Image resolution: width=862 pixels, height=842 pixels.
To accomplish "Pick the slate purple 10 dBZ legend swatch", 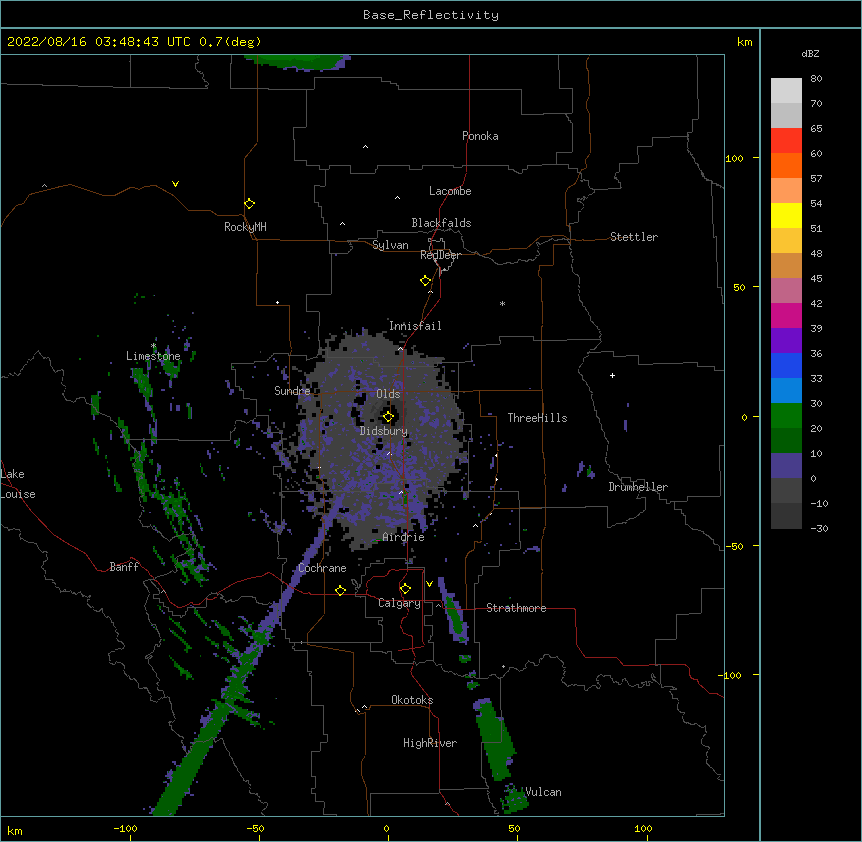I will tap(786, 466).
